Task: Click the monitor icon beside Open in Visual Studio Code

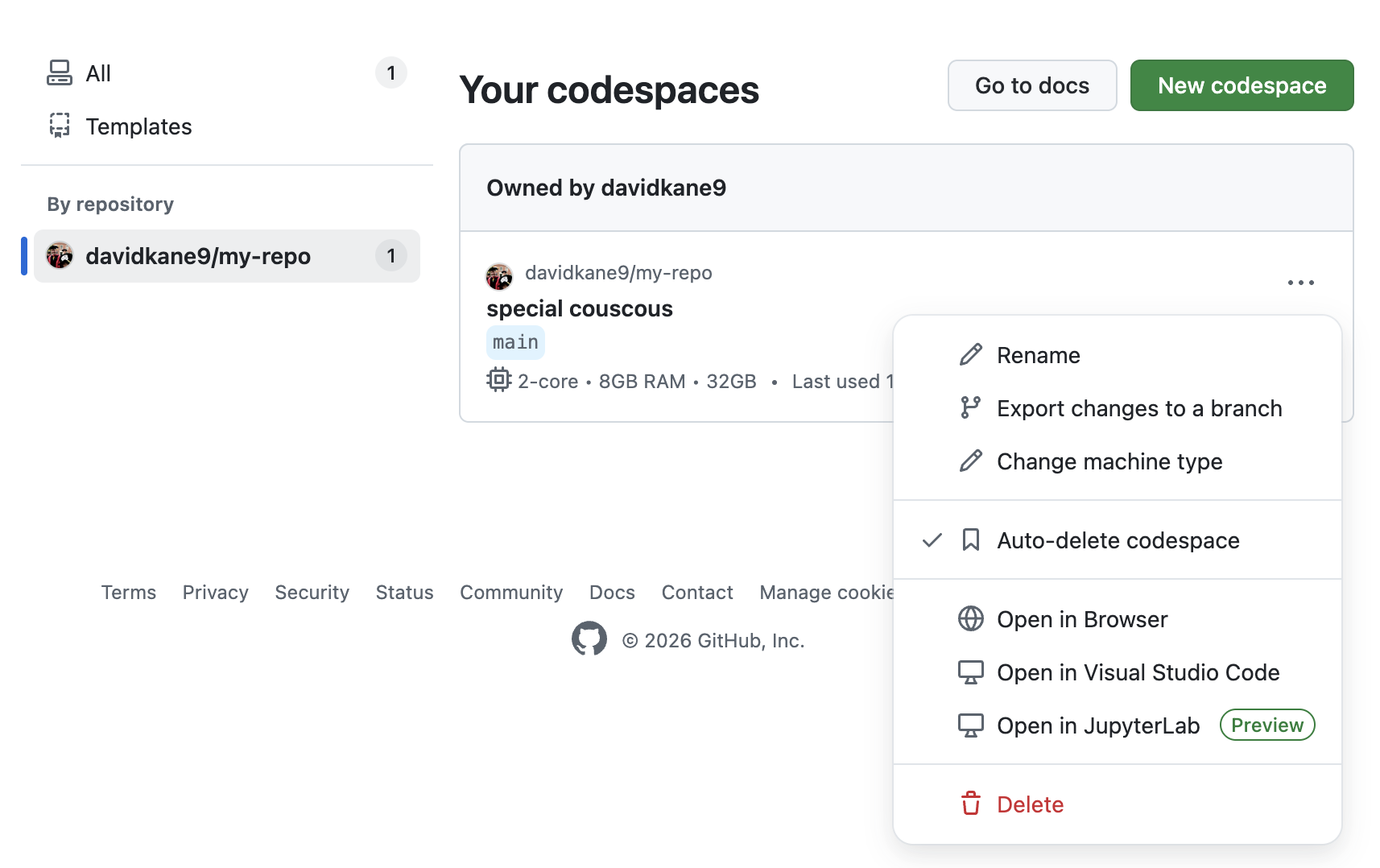Action: click(970, 672)
